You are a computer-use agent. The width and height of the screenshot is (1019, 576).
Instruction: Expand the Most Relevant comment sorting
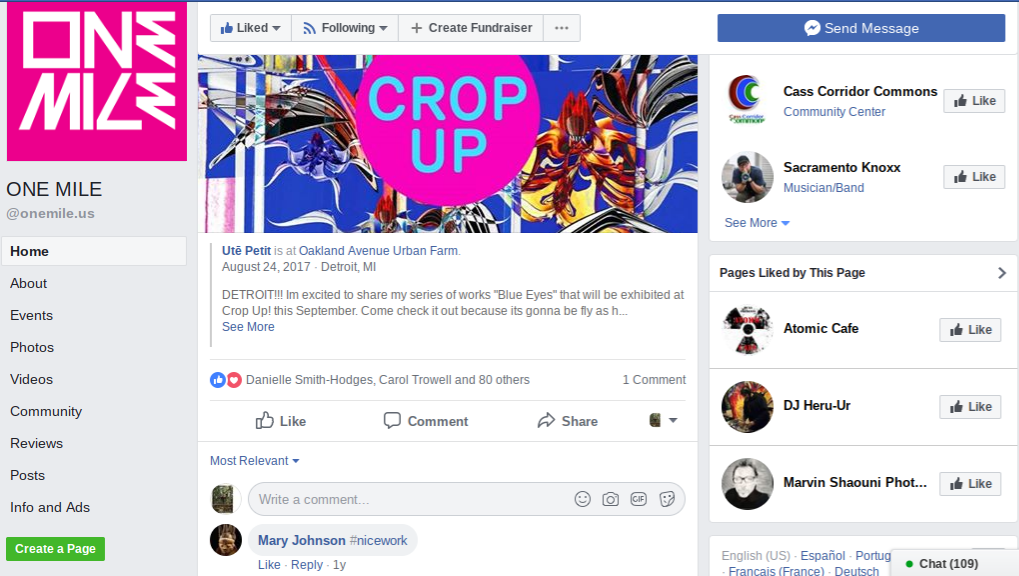click(x=254, y=461)
